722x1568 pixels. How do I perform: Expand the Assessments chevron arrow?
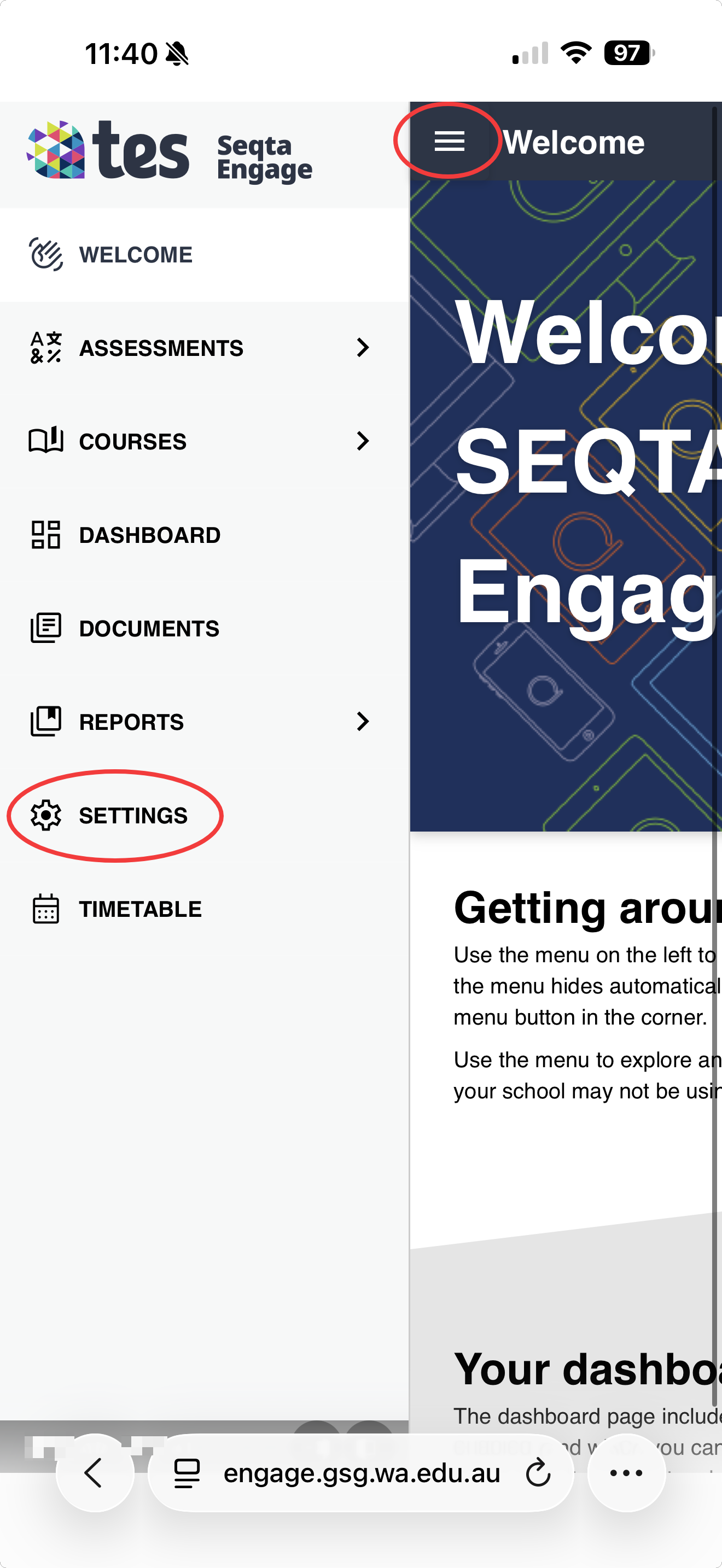pyautogui.click(x=363, y=348)
